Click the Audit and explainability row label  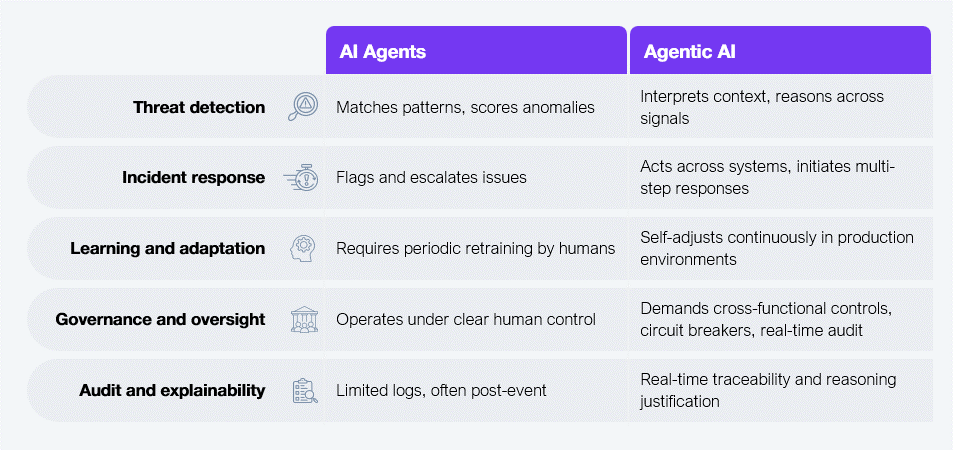point(173,390)
